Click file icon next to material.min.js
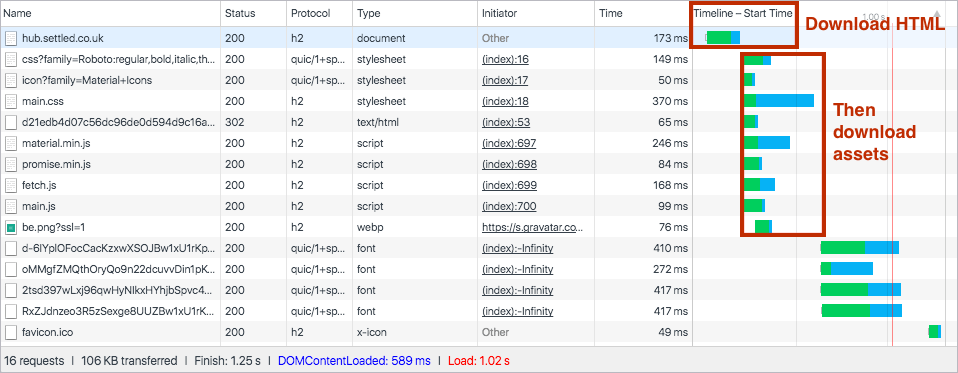This screenshot has width=958, height=373. point(11,143)
